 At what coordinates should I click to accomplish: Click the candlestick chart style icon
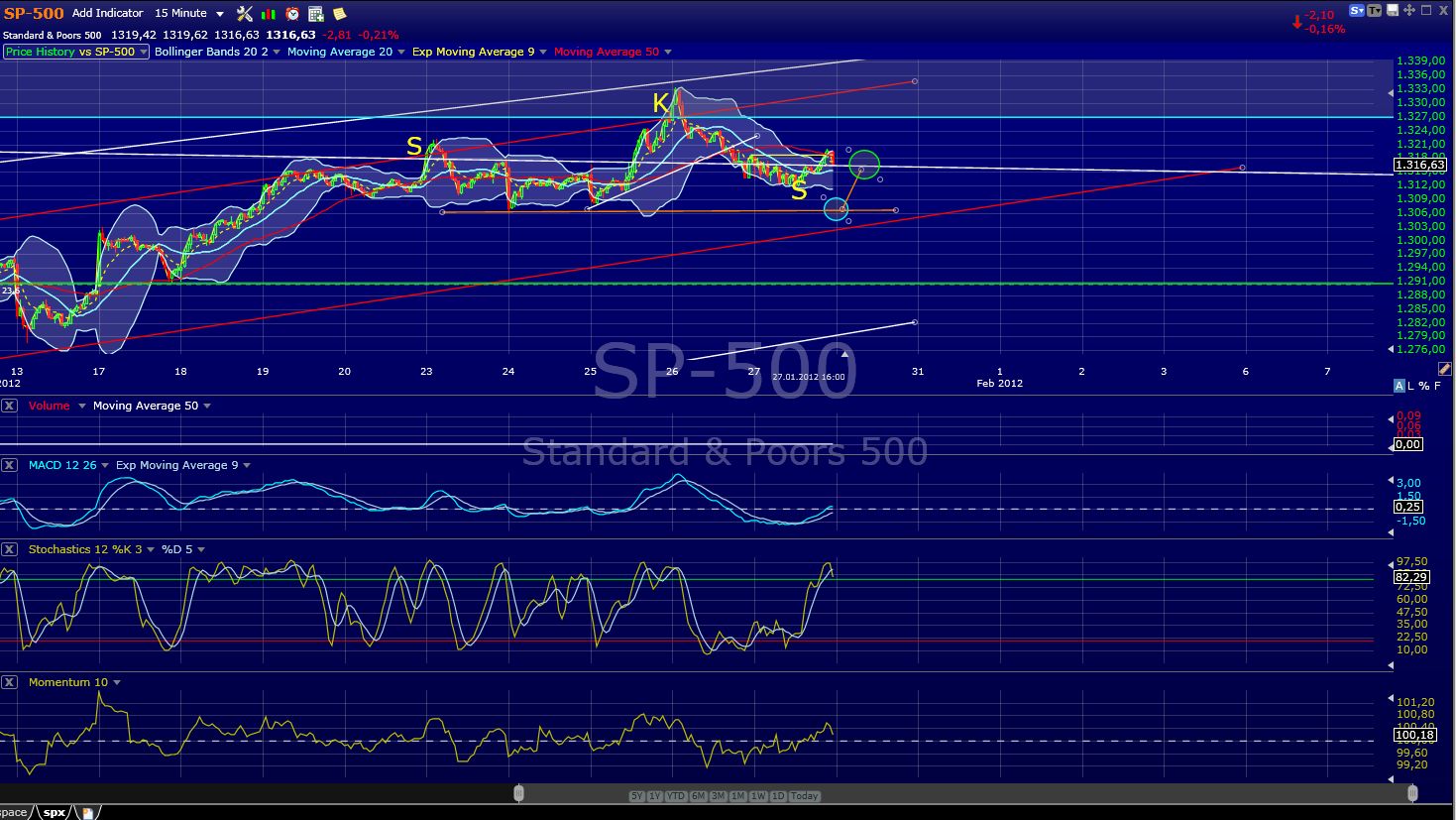point(269,14)
